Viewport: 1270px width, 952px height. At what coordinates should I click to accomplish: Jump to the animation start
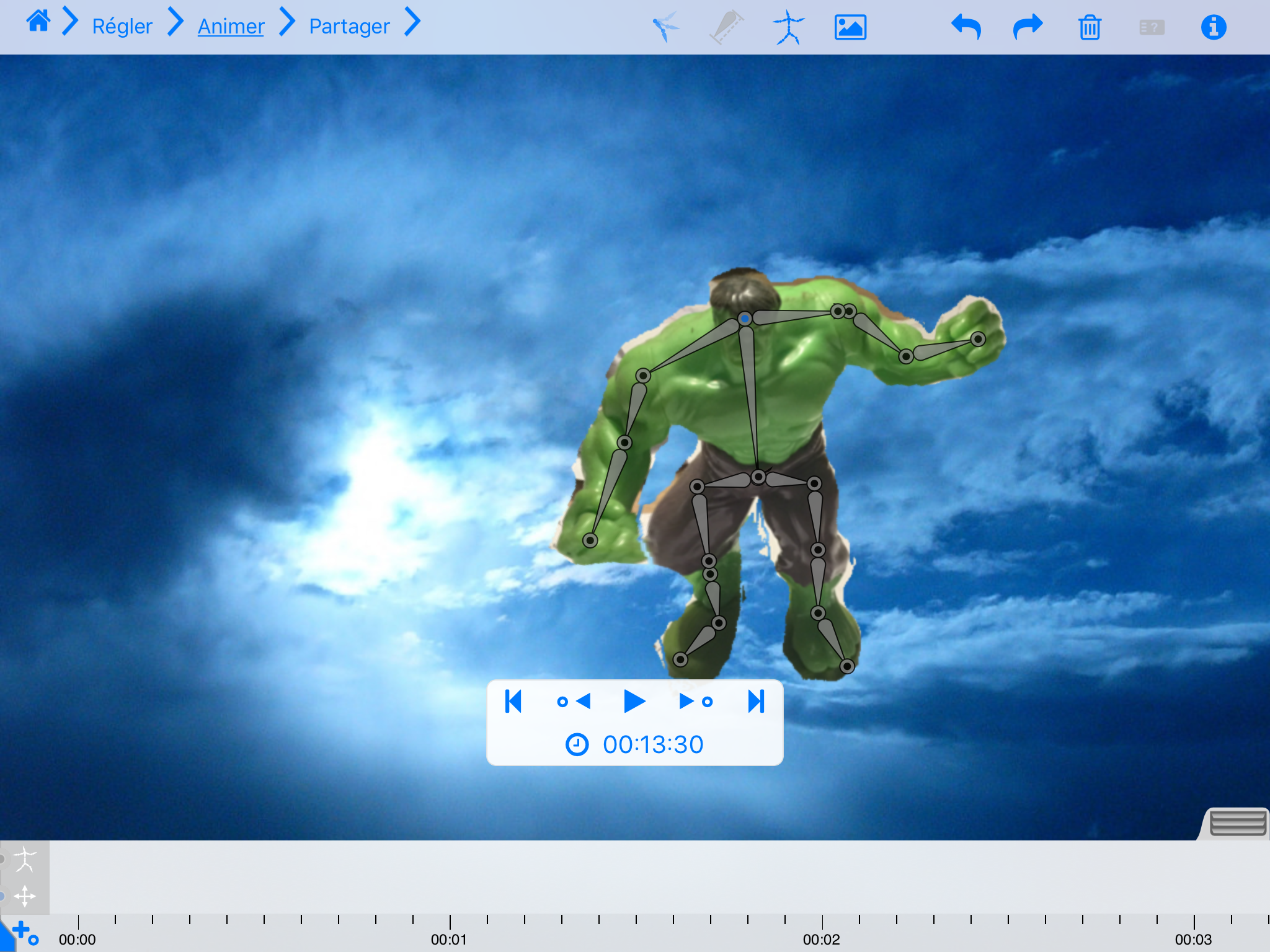click(x=513, y=701)
